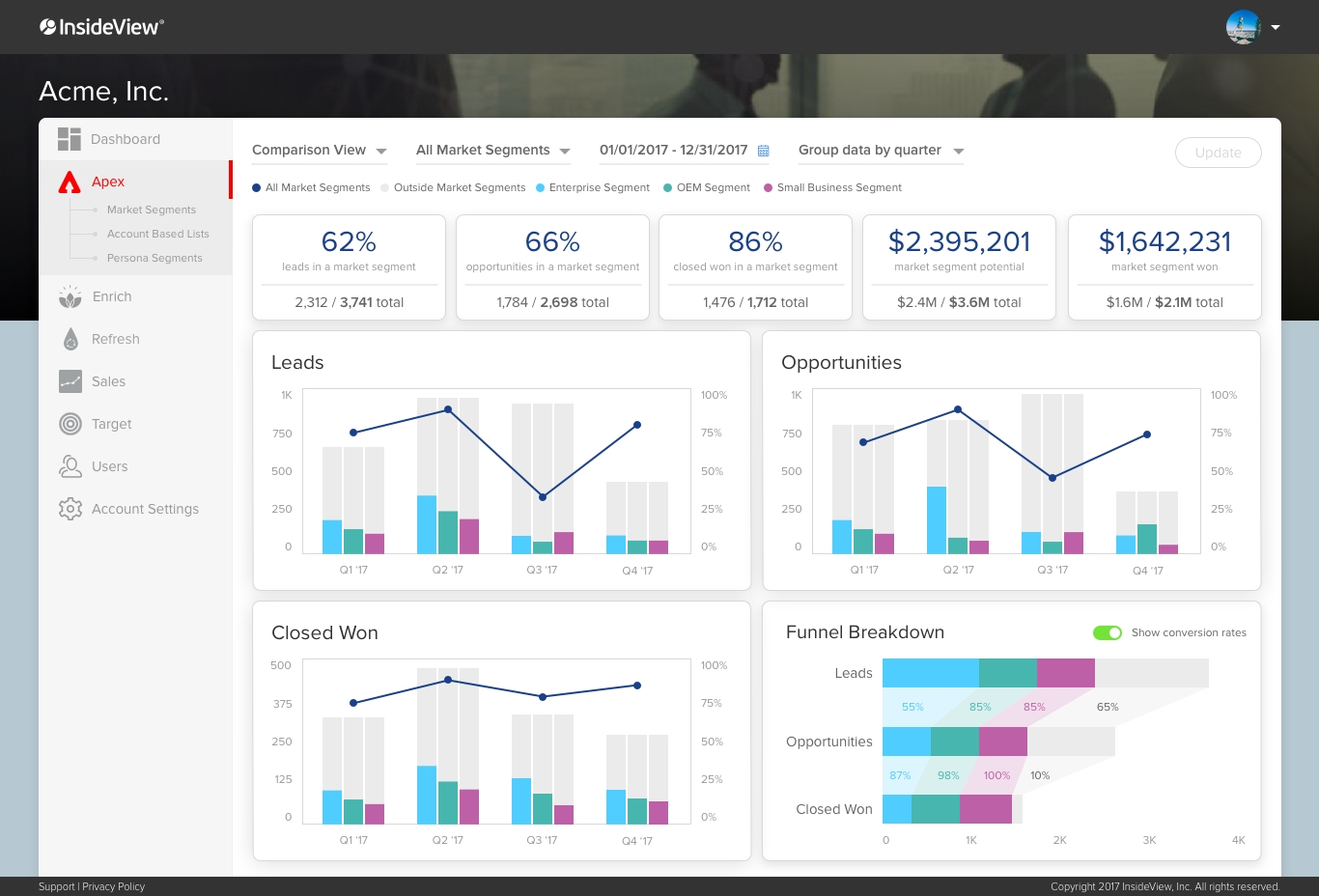The height and width of the screenshot is (896, 1319).
Task: Click the 01/01/2017 - 12/31/2017 date field
Action: (684, 151)
